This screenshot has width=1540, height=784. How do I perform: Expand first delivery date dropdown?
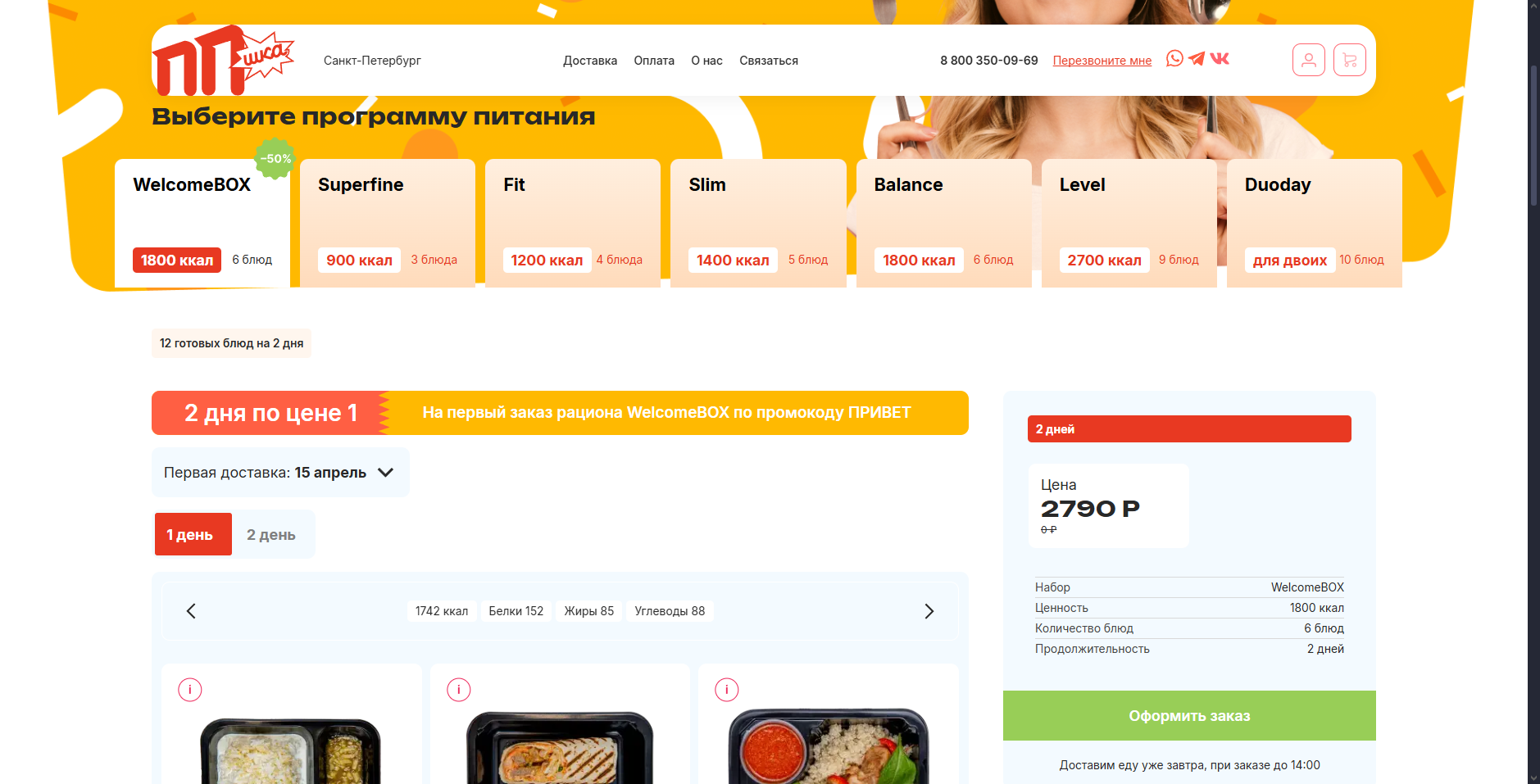[280, 473]
